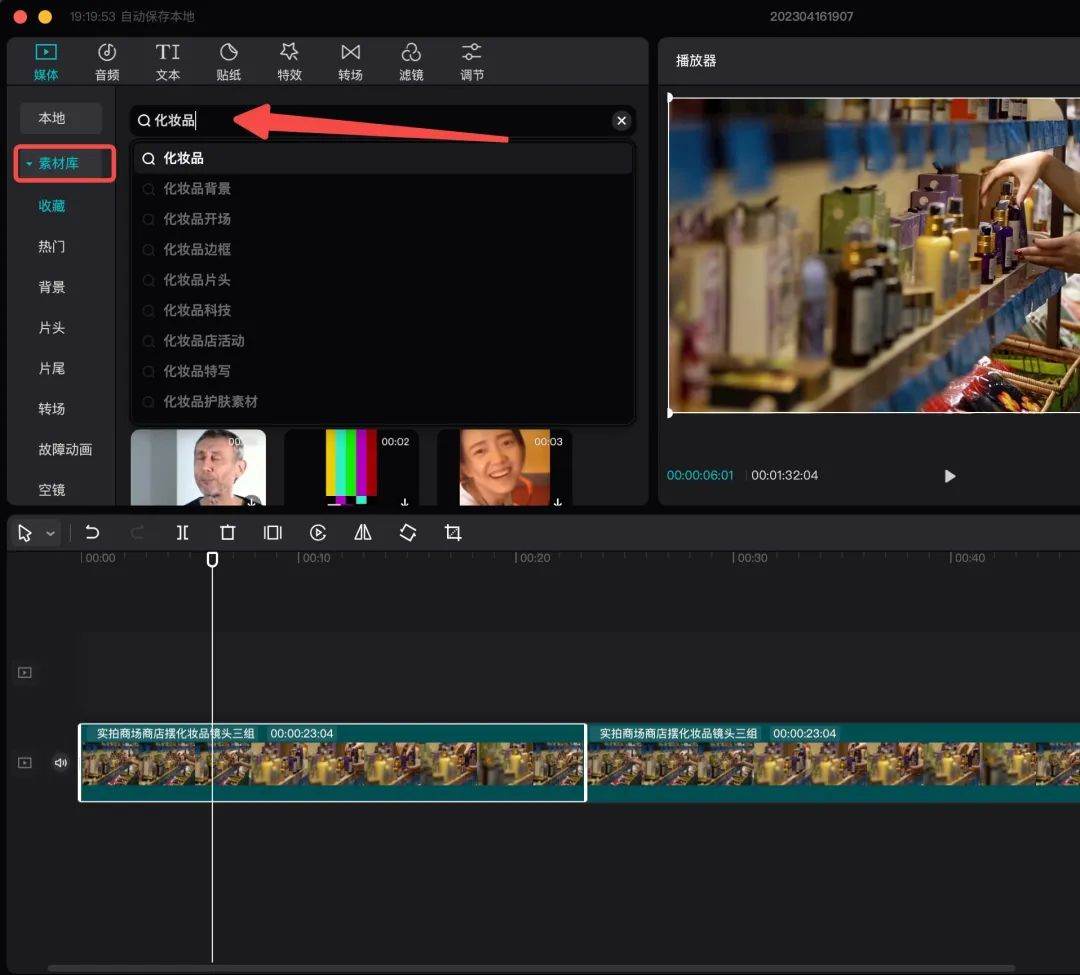Open the pointer tool dropdown arrow
1080x975 pixels.
point(50,533)
